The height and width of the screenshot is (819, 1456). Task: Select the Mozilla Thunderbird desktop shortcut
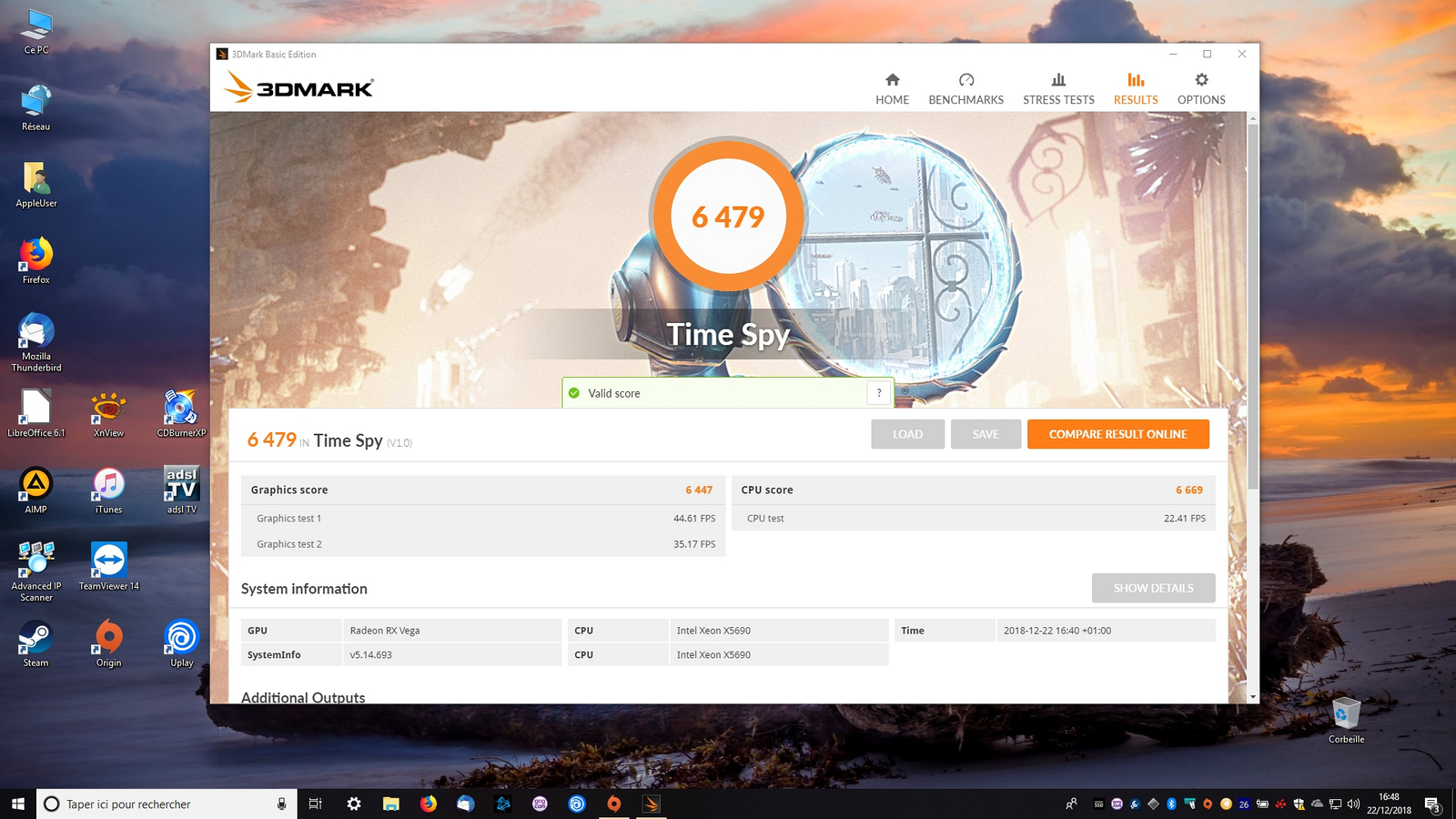pos(36,343)
